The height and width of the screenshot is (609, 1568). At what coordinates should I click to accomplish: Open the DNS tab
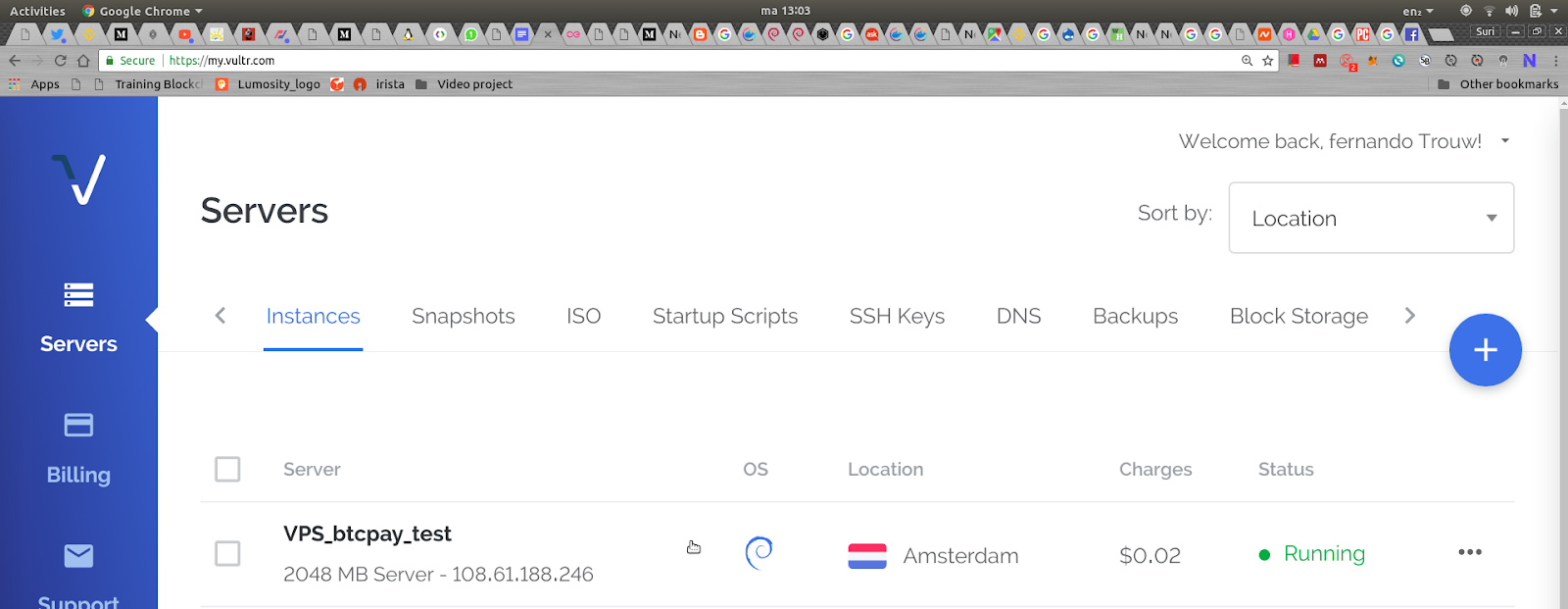1019,316
